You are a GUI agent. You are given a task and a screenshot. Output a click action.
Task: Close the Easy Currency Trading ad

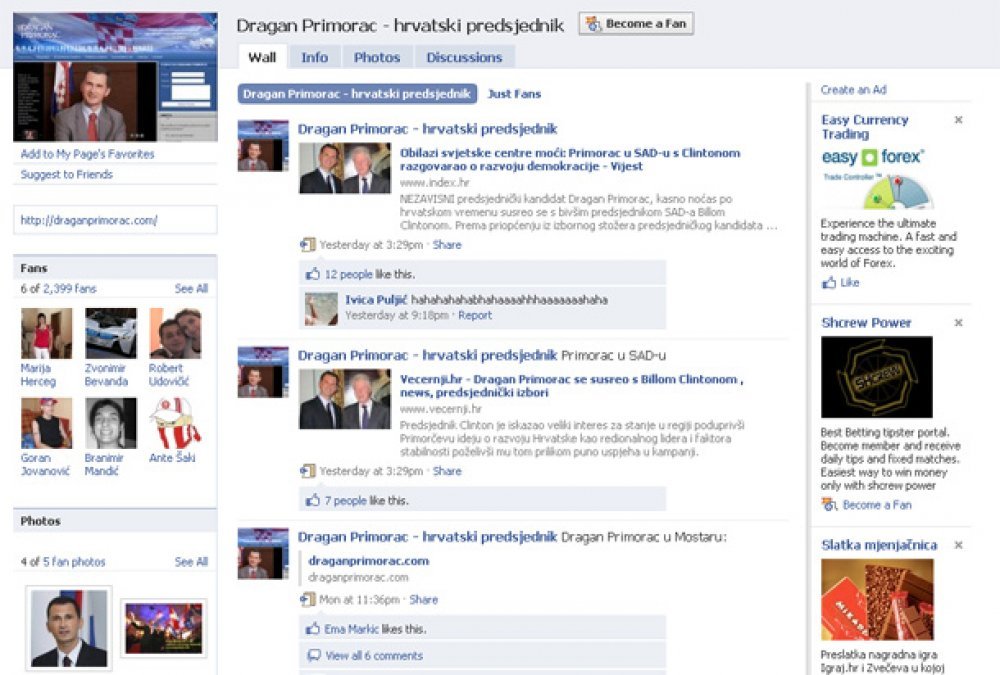958,119
